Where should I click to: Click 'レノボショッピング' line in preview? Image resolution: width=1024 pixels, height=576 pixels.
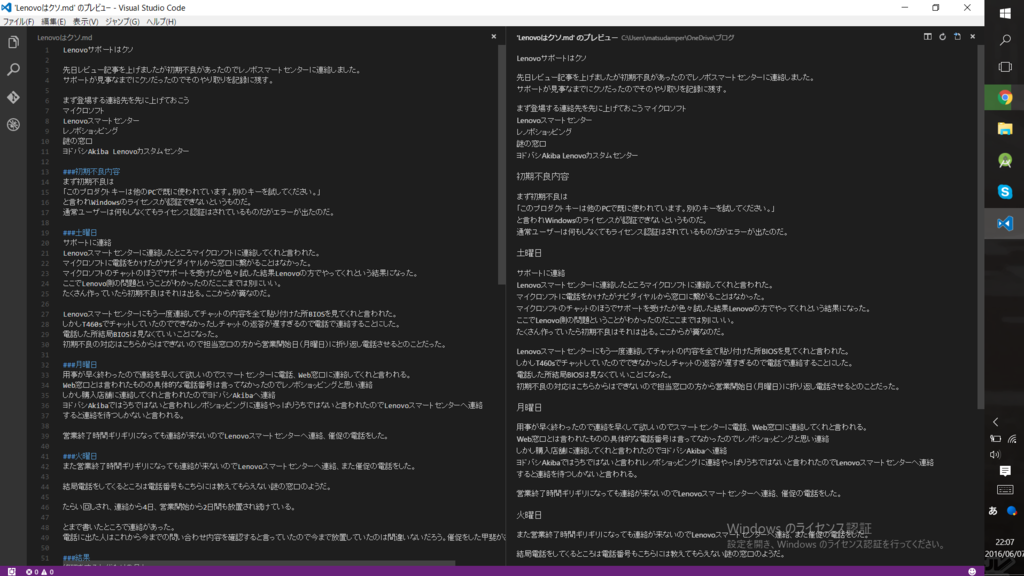point(544,132)
